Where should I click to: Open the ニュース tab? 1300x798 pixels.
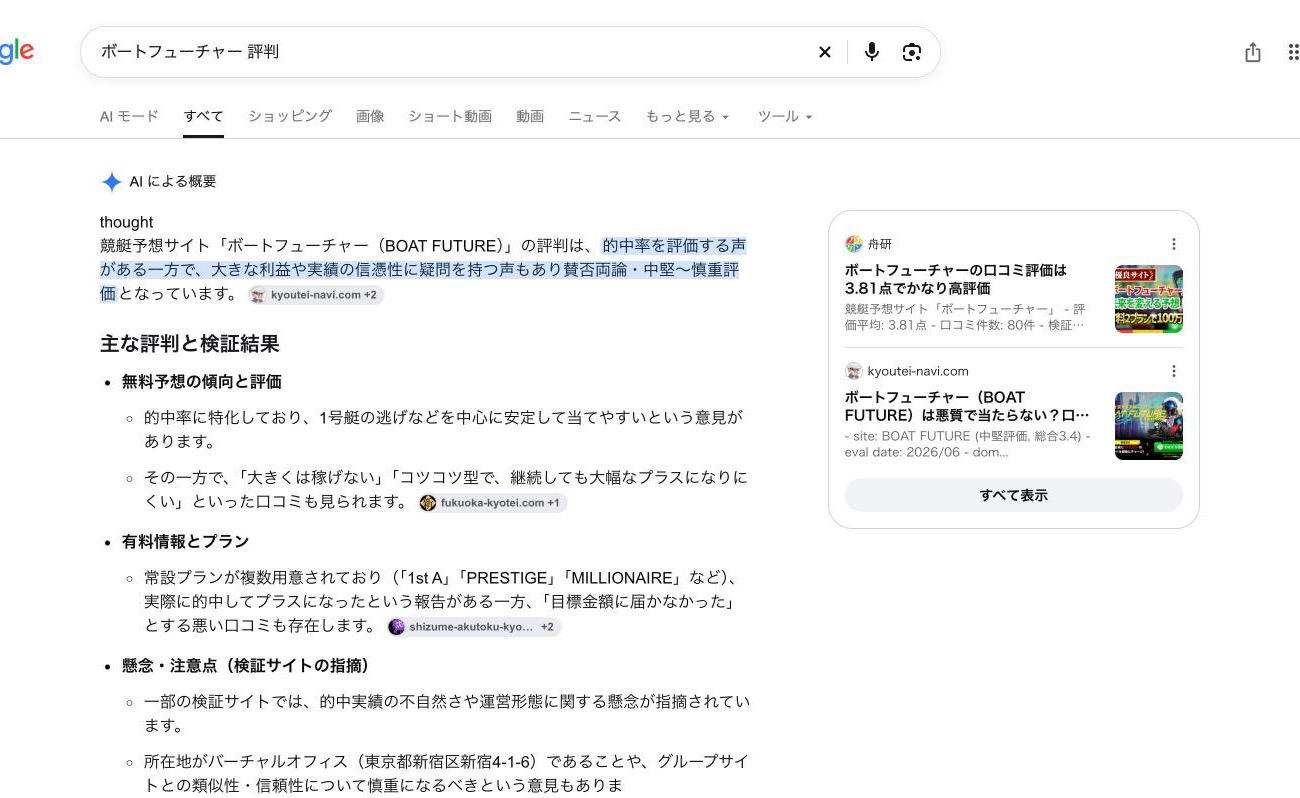[x=595, y=116]
